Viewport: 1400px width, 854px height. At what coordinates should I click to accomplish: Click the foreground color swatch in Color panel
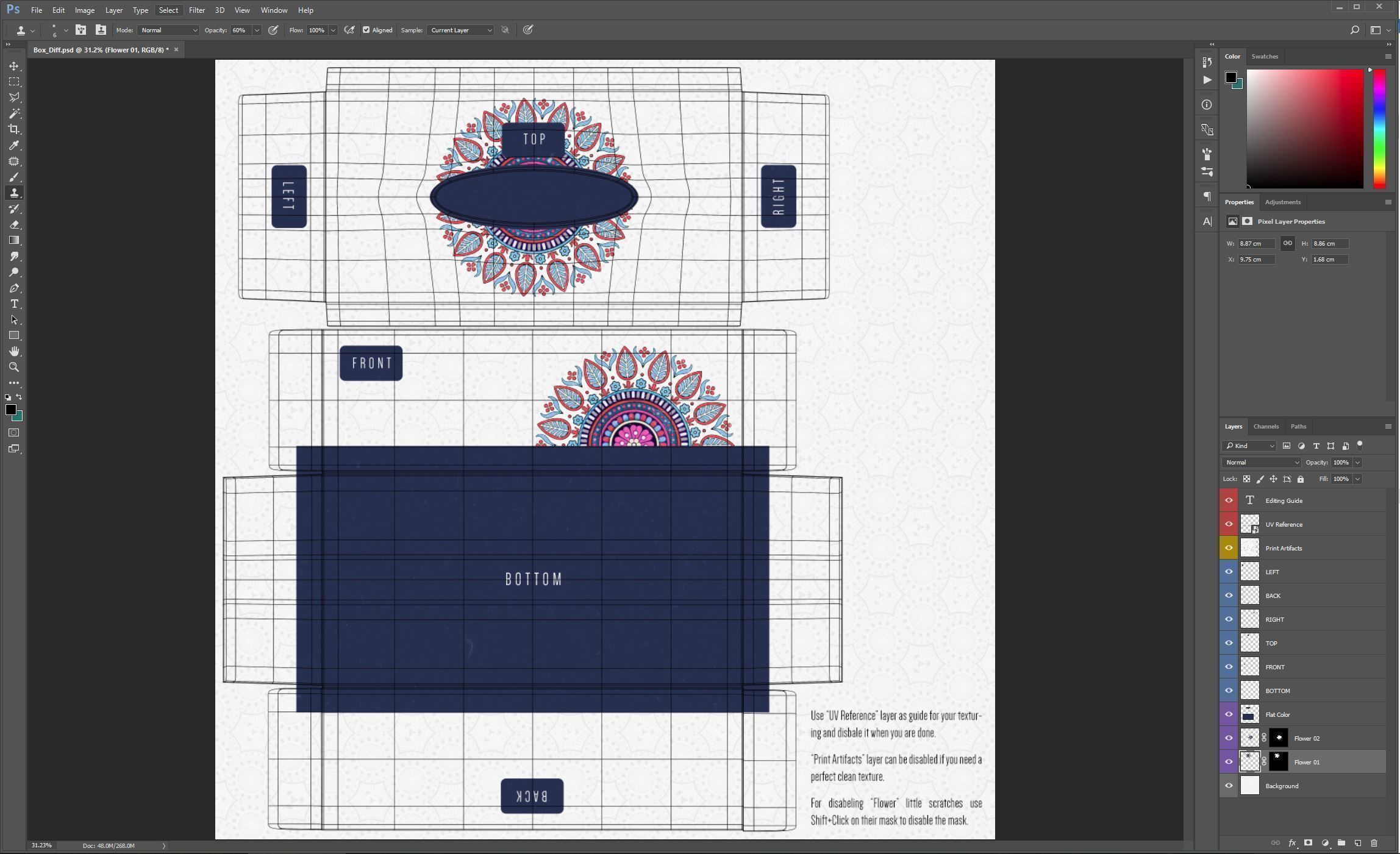point(1230,77)
